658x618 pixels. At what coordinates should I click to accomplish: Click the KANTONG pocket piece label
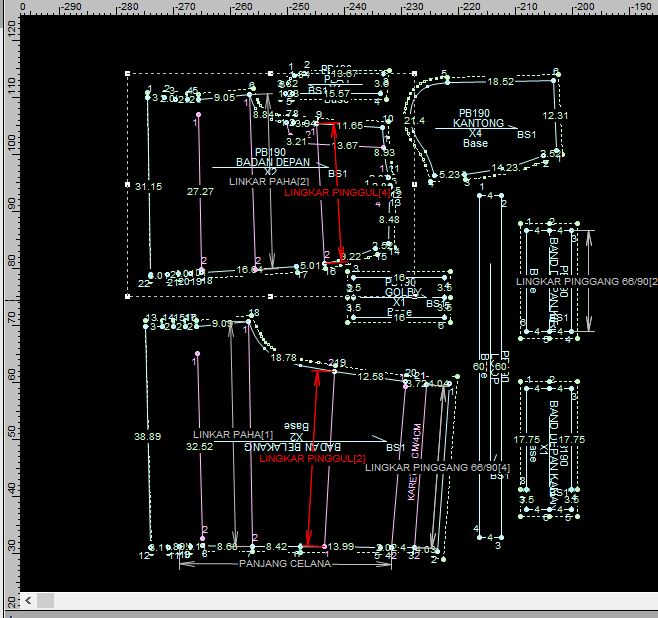click(x=476, y=123)
